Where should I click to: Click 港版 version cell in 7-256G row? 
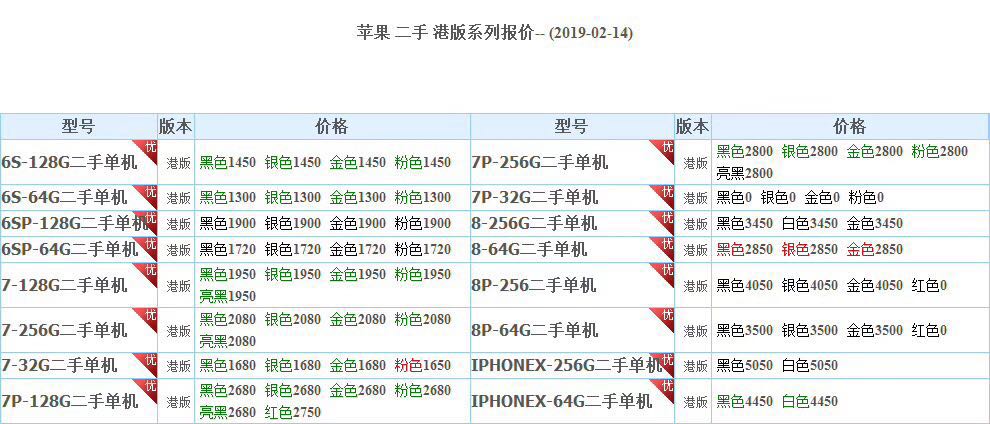tap(178, 331)
